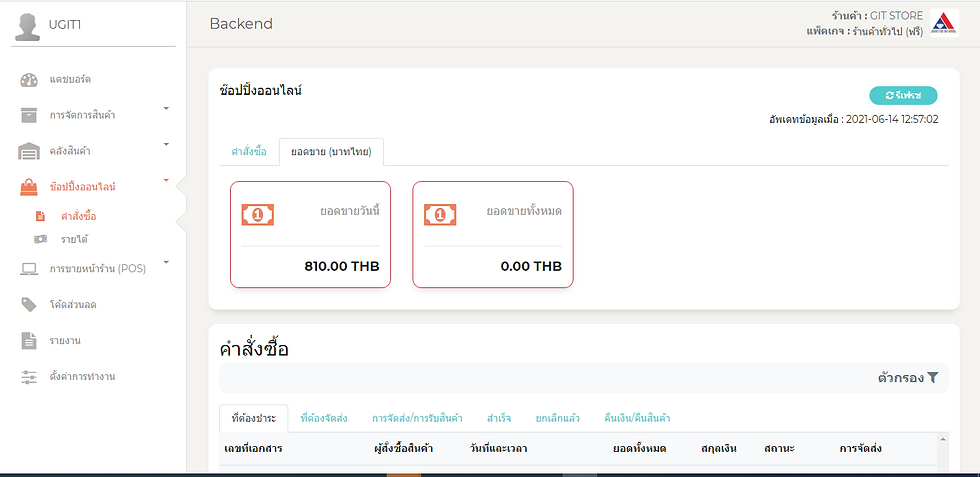Click the income banknote icon in the sidebar
The height and width of the screenshot is (477, 980).
click(x=41, y=239)
